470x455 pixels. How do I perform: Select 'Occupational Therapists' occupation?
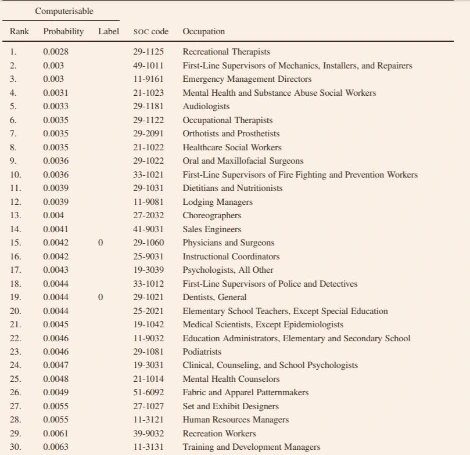[228, 120]
